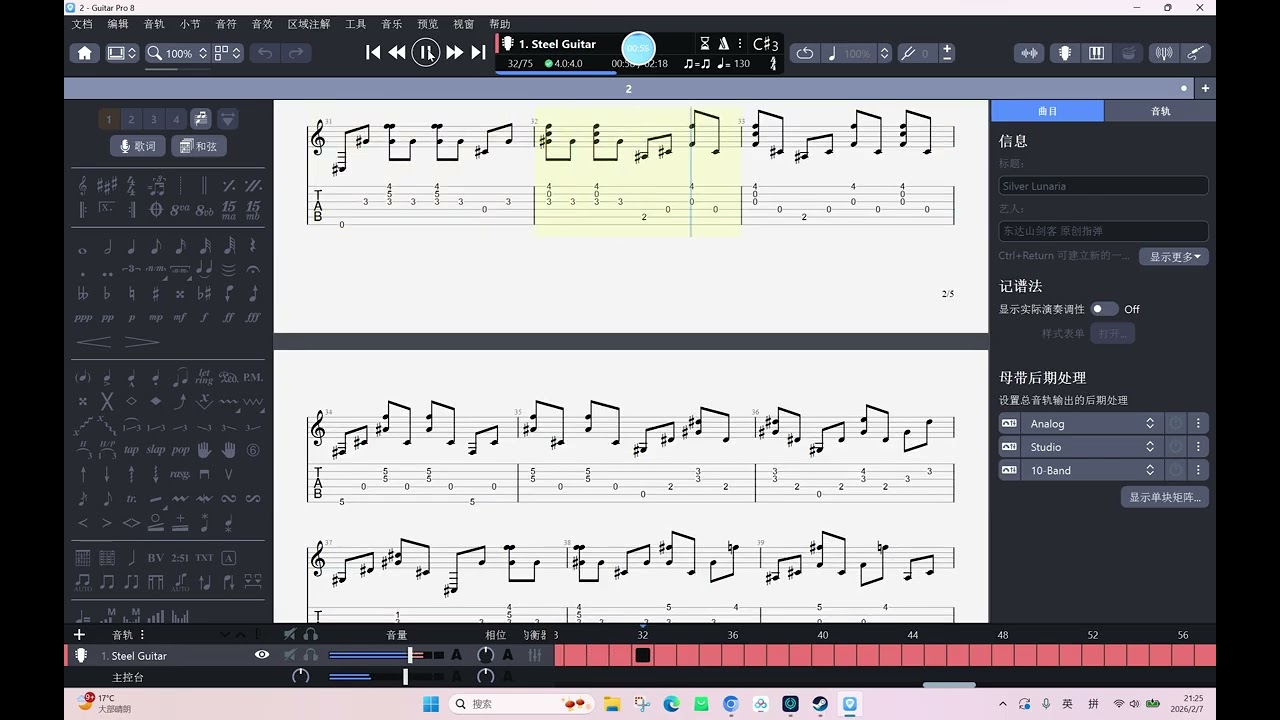Viewport: 1280px width, 720px height.
Task: Apply the palm mute P.M. effect
Action: pos(253,377)
